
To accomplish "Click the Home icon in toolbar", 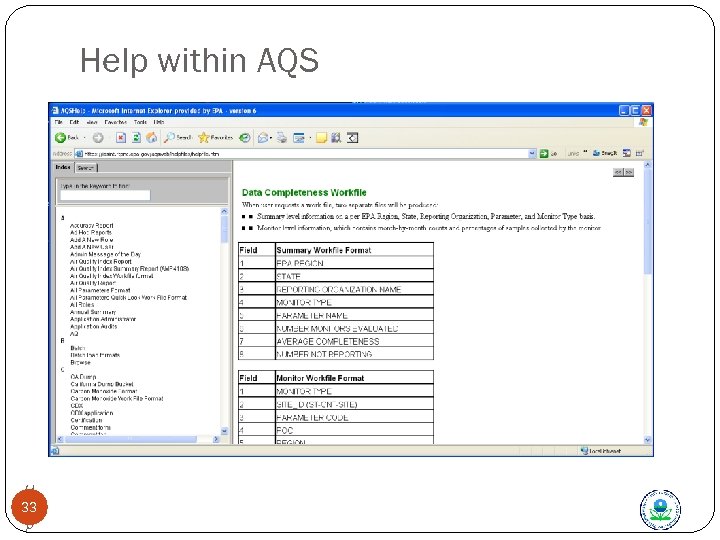I will point(152,137).
